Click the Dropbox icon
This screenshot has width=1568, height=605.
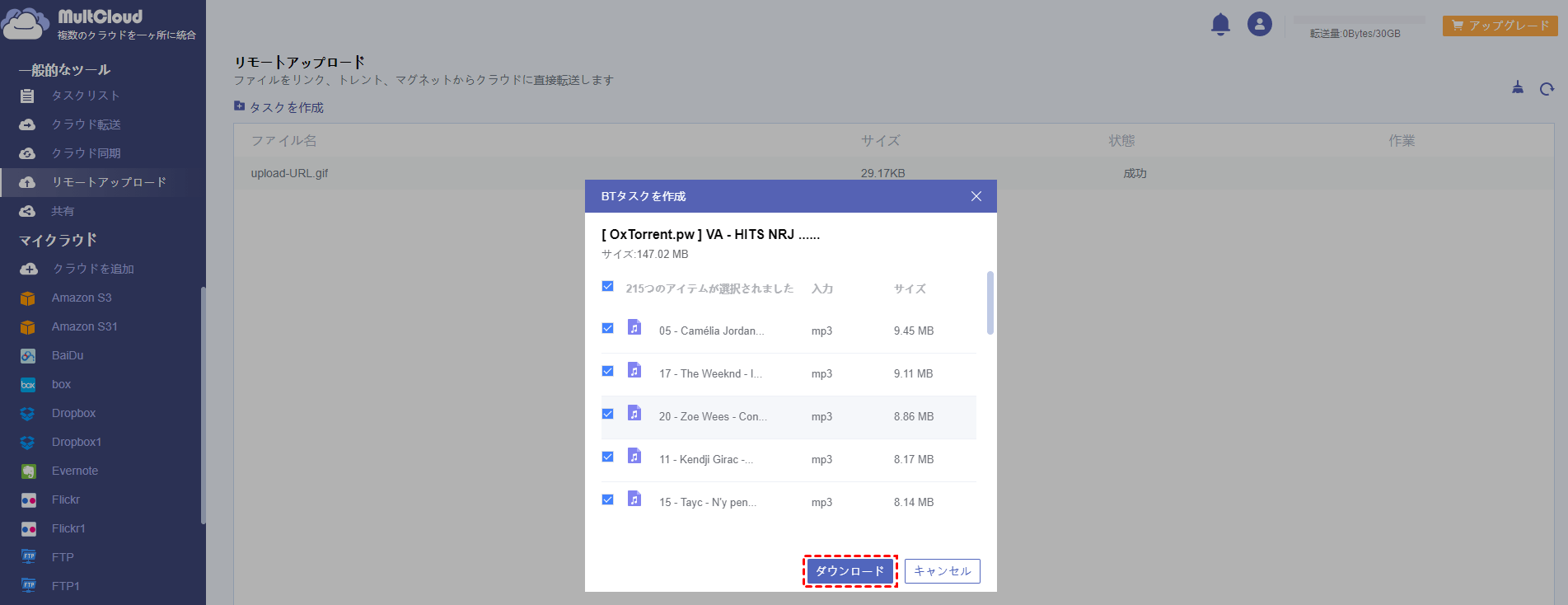(x=28, y=414)
